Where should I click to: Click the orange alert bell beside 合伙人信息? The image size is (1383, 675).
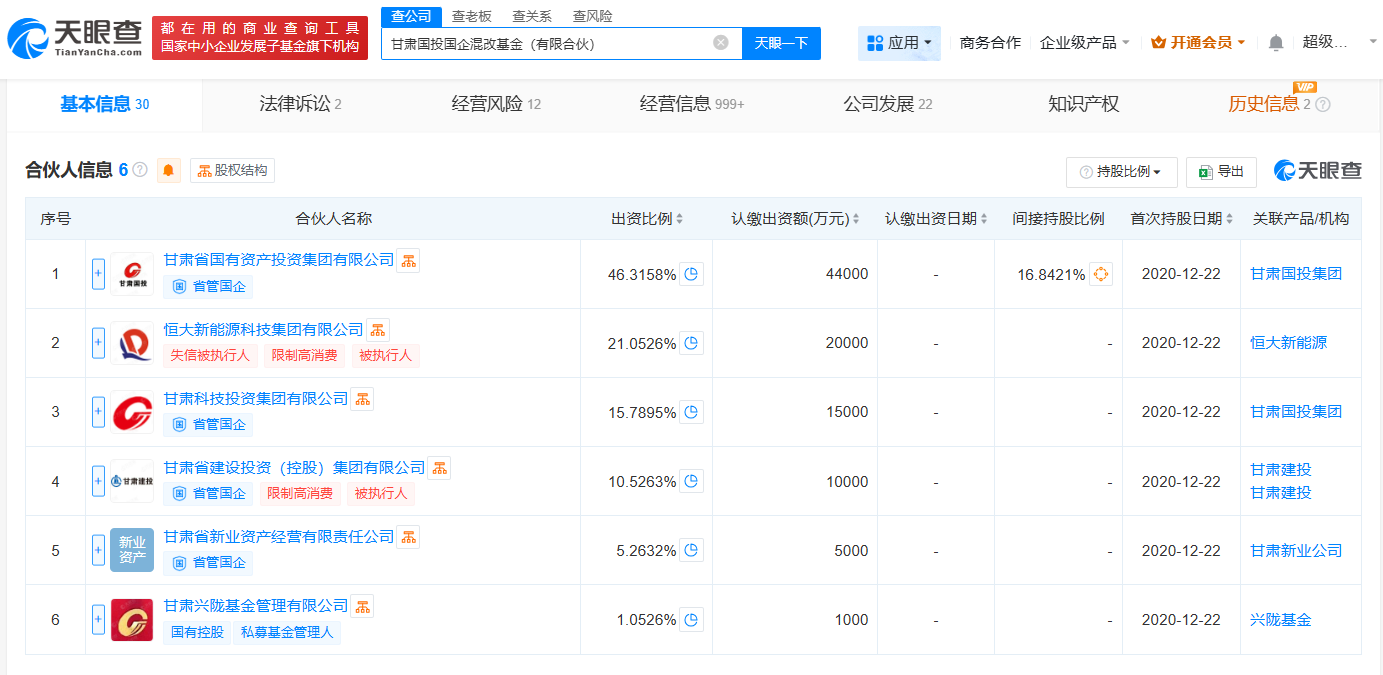pos(168,170)
